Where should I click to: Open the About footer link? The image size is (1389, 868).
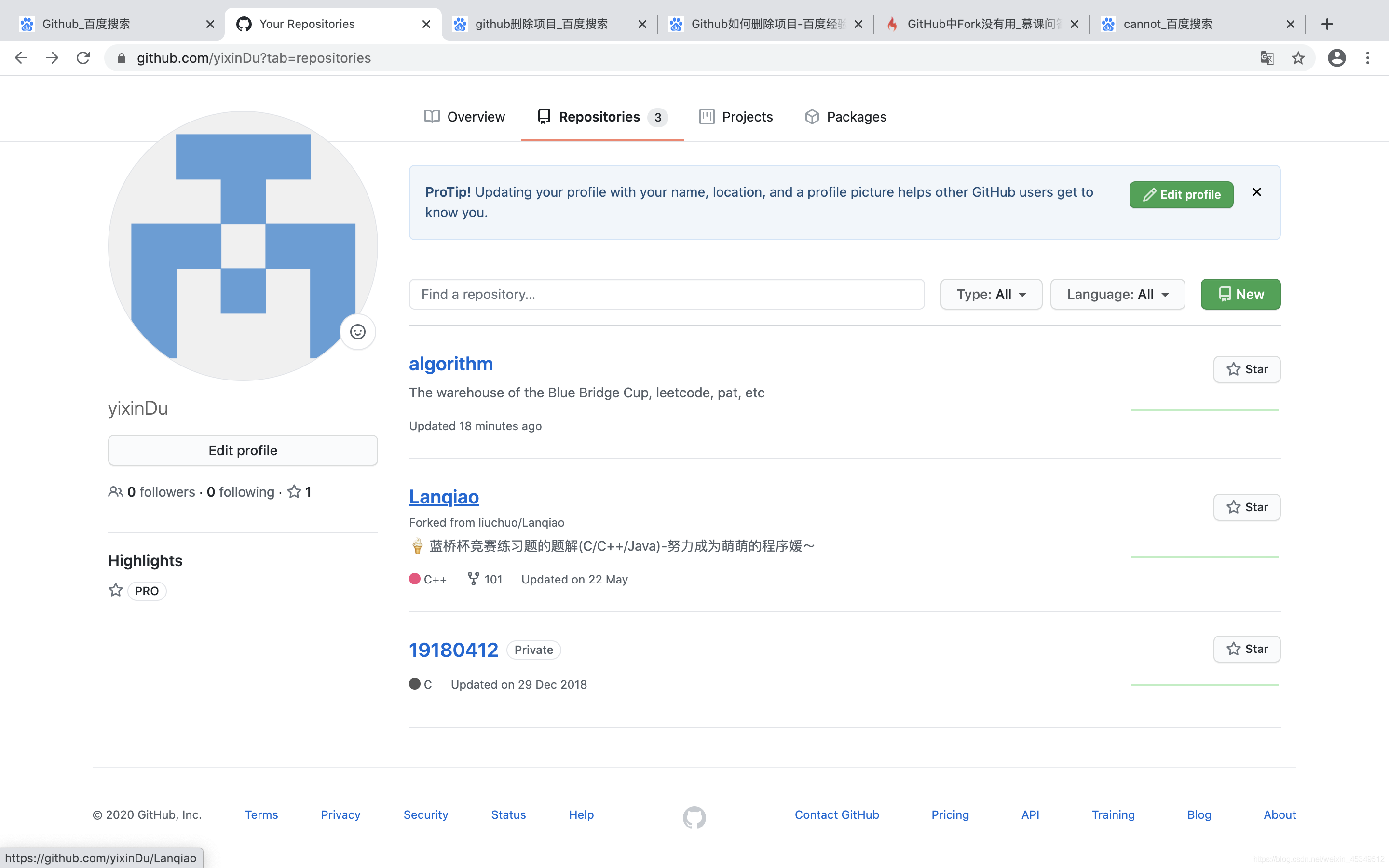click(1280, 814)
